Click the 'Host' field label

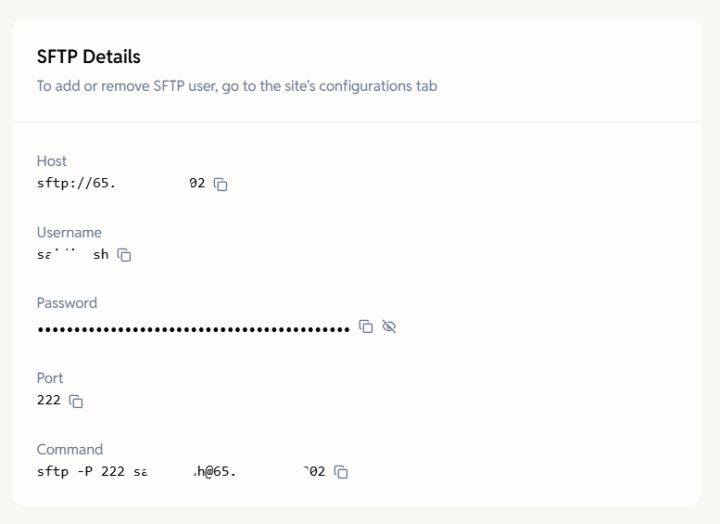click(x=52, y=161)
